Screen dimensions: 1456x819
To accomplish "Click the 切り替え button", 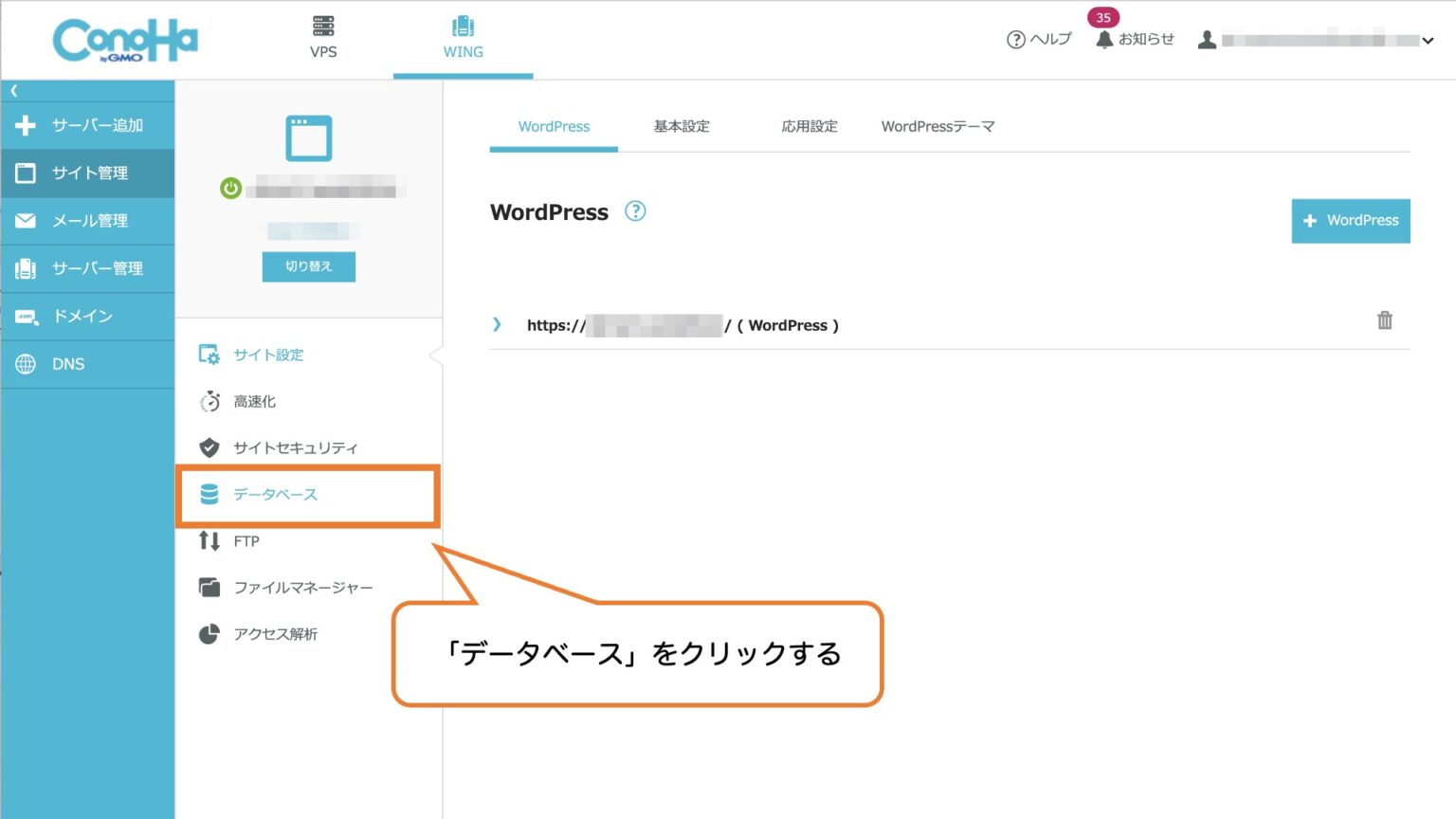I will 309,266.
